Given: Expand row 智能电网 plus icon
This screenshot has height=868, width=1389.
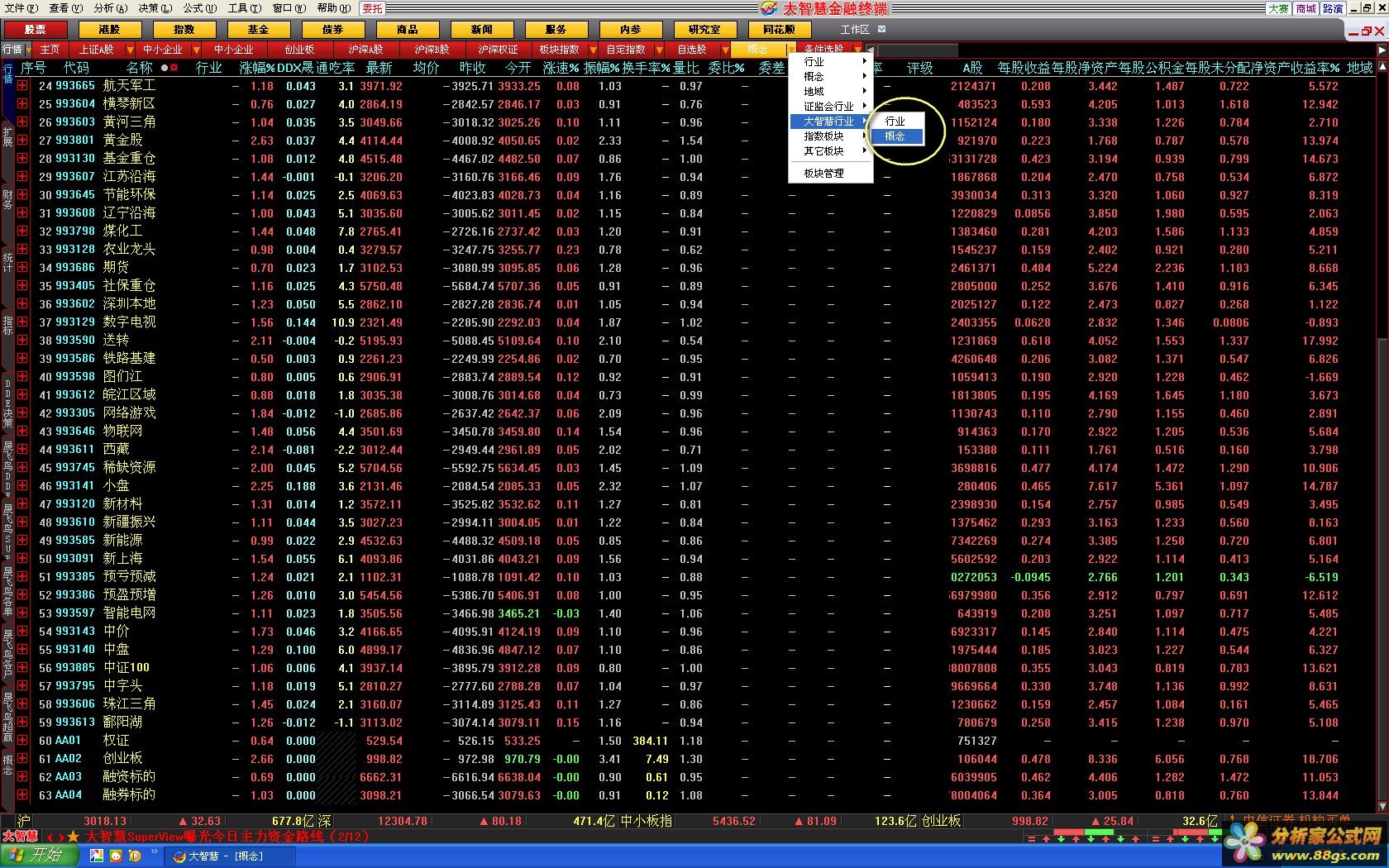Looking at the screenshot, I should (22, 613).
